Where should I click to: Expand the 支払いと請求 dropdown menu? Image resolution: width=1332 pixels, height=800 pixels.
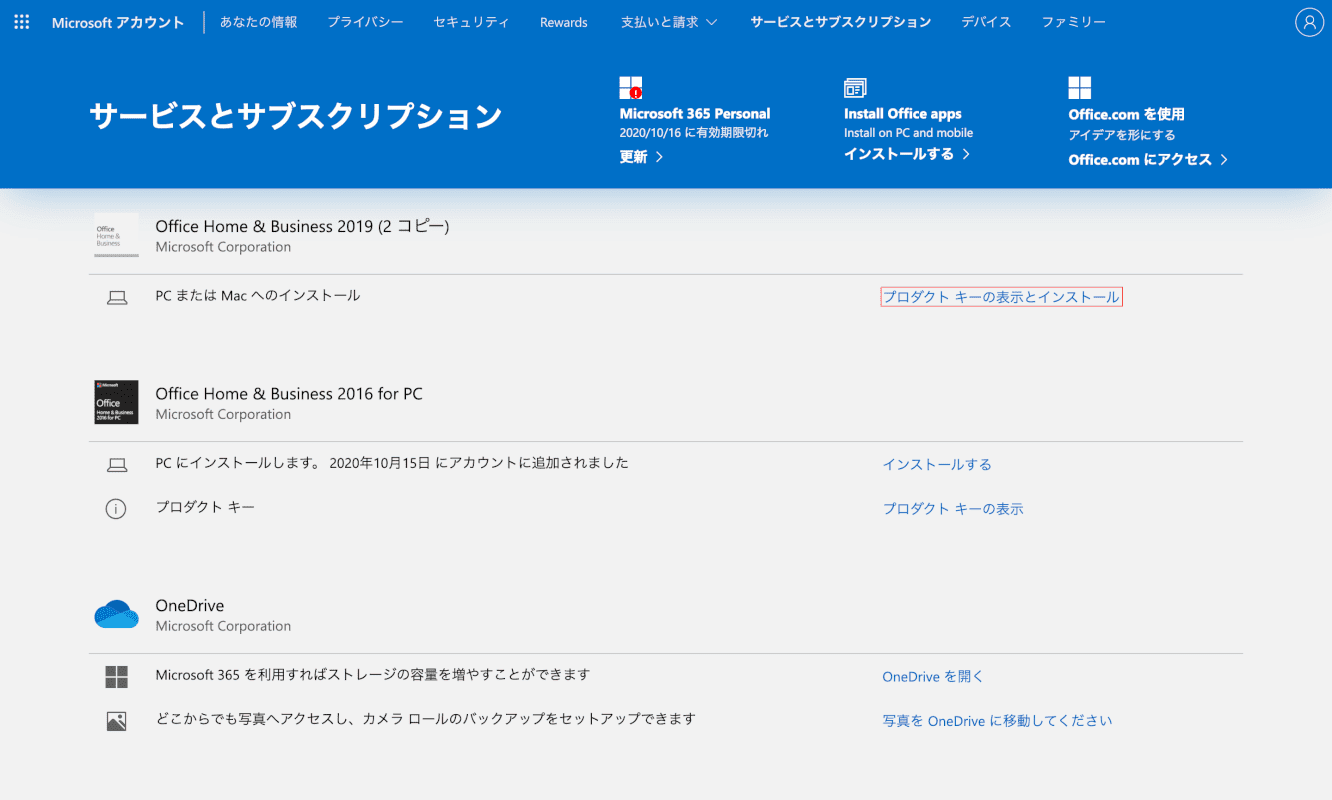(669, 22)
